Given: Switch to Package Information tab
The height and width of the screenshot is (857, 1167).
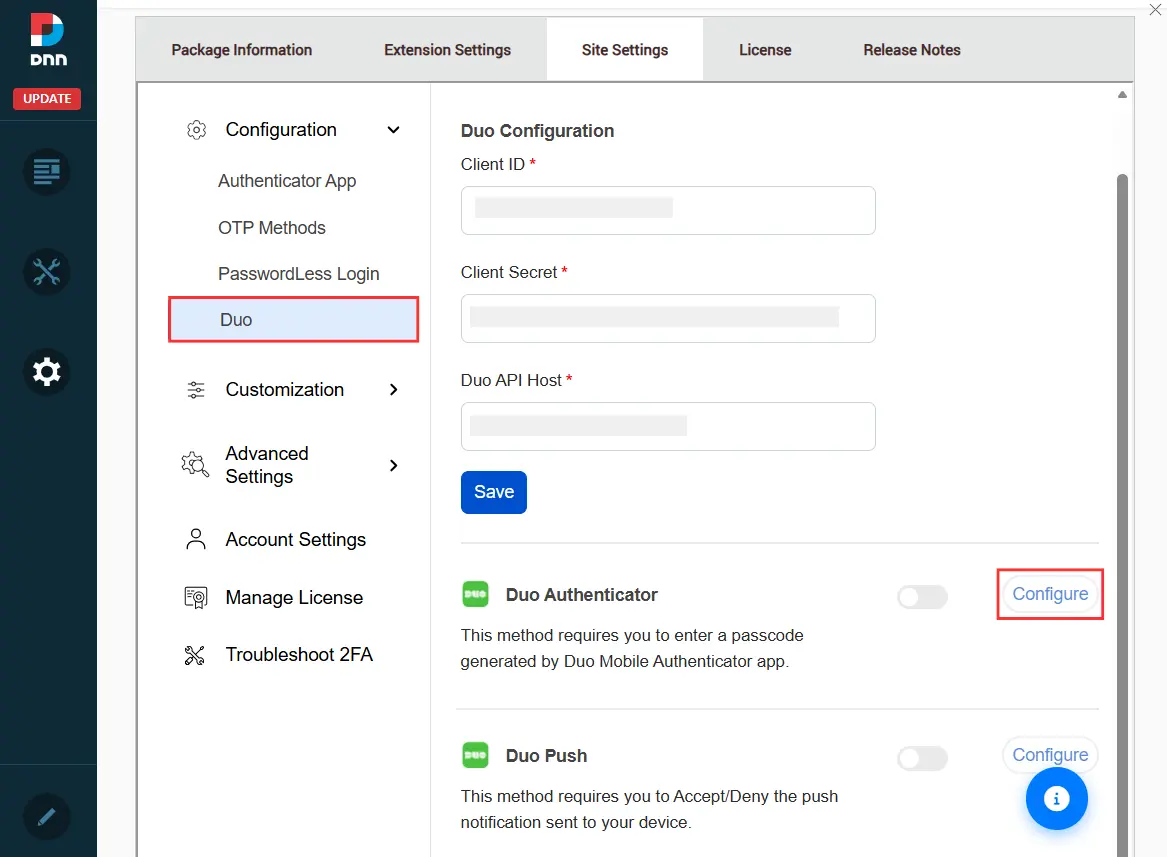Looking at the screenshot, I should coord(242,50).
